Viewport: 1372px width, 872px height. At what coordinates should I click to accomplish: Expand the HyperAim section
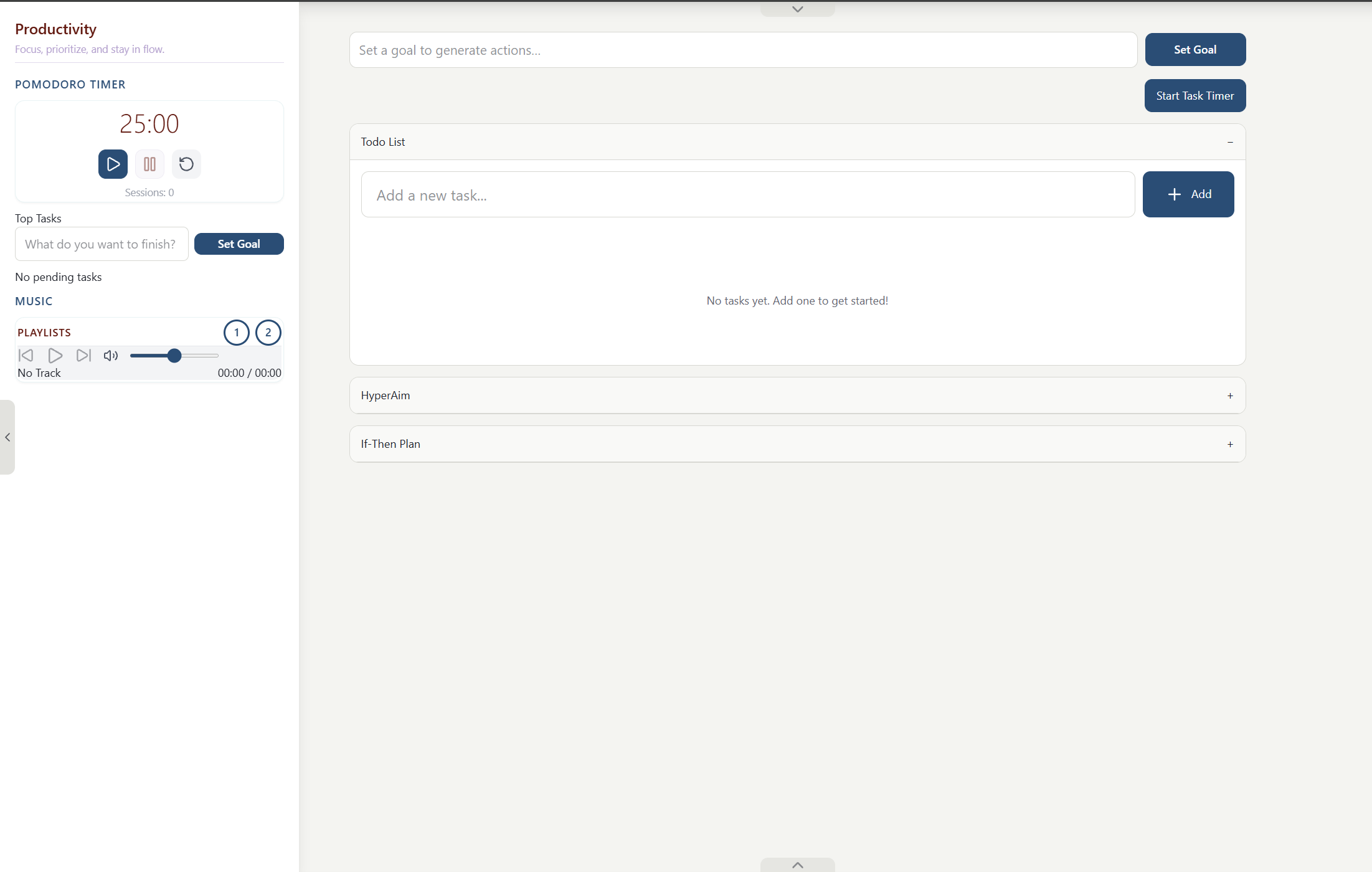[x=1230, y=396]
